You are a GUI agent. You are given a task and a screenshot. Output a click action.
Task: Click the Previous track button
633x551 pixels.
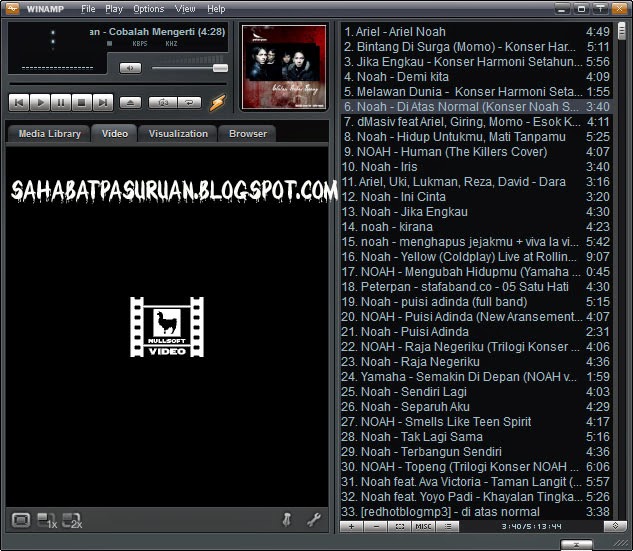pyautogui.click(x=19, y=103)
